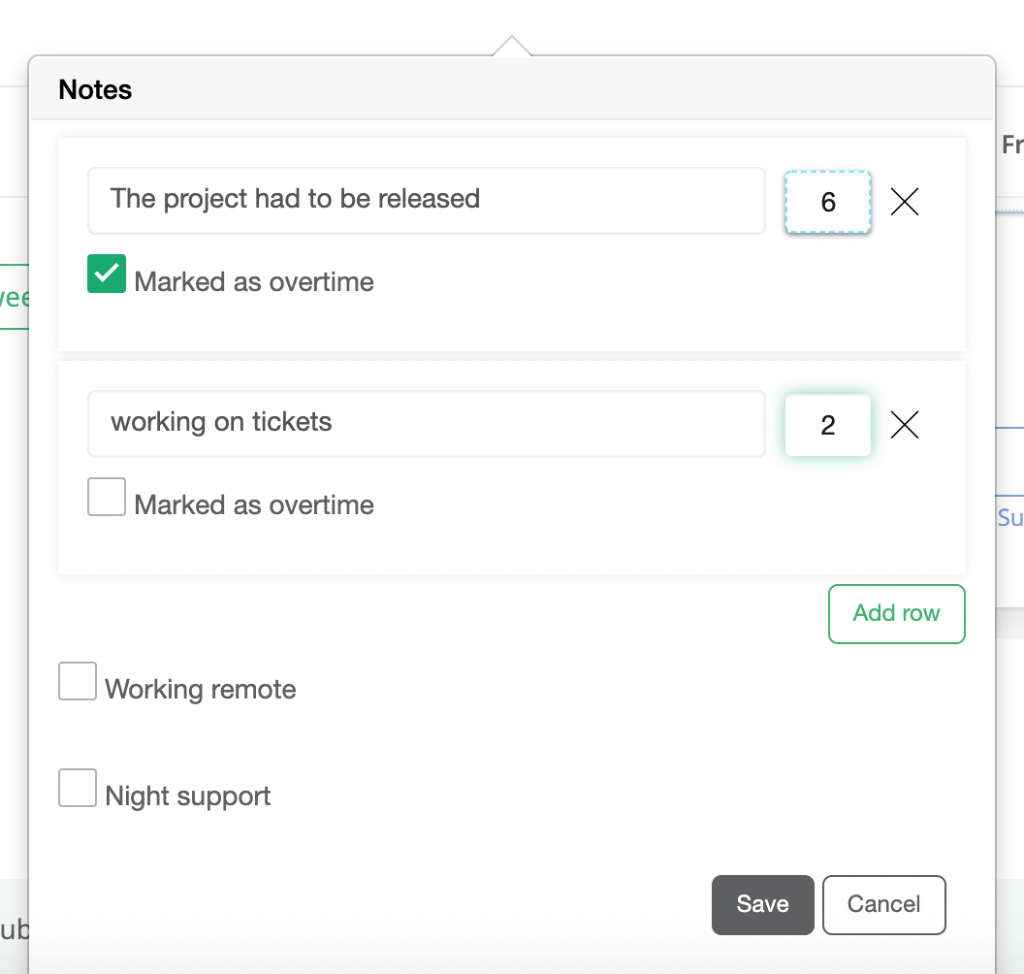Click the 'Add row' button

click(896, 614)
